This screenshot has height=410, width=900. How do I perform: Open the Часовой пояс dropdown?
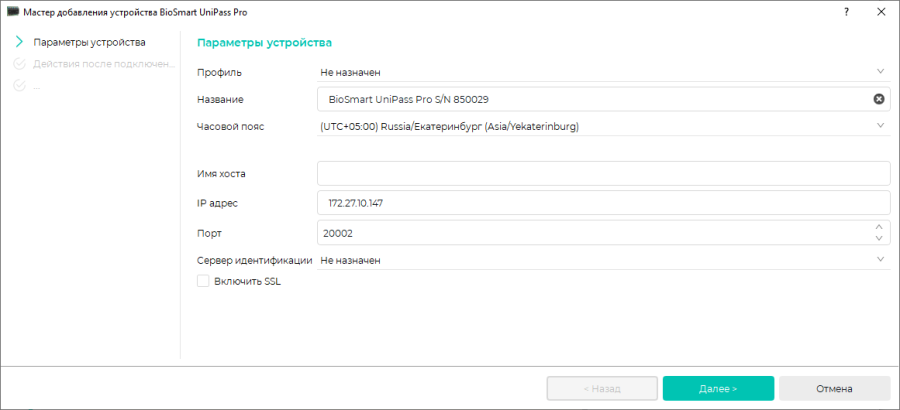click(x=603, y=126)
